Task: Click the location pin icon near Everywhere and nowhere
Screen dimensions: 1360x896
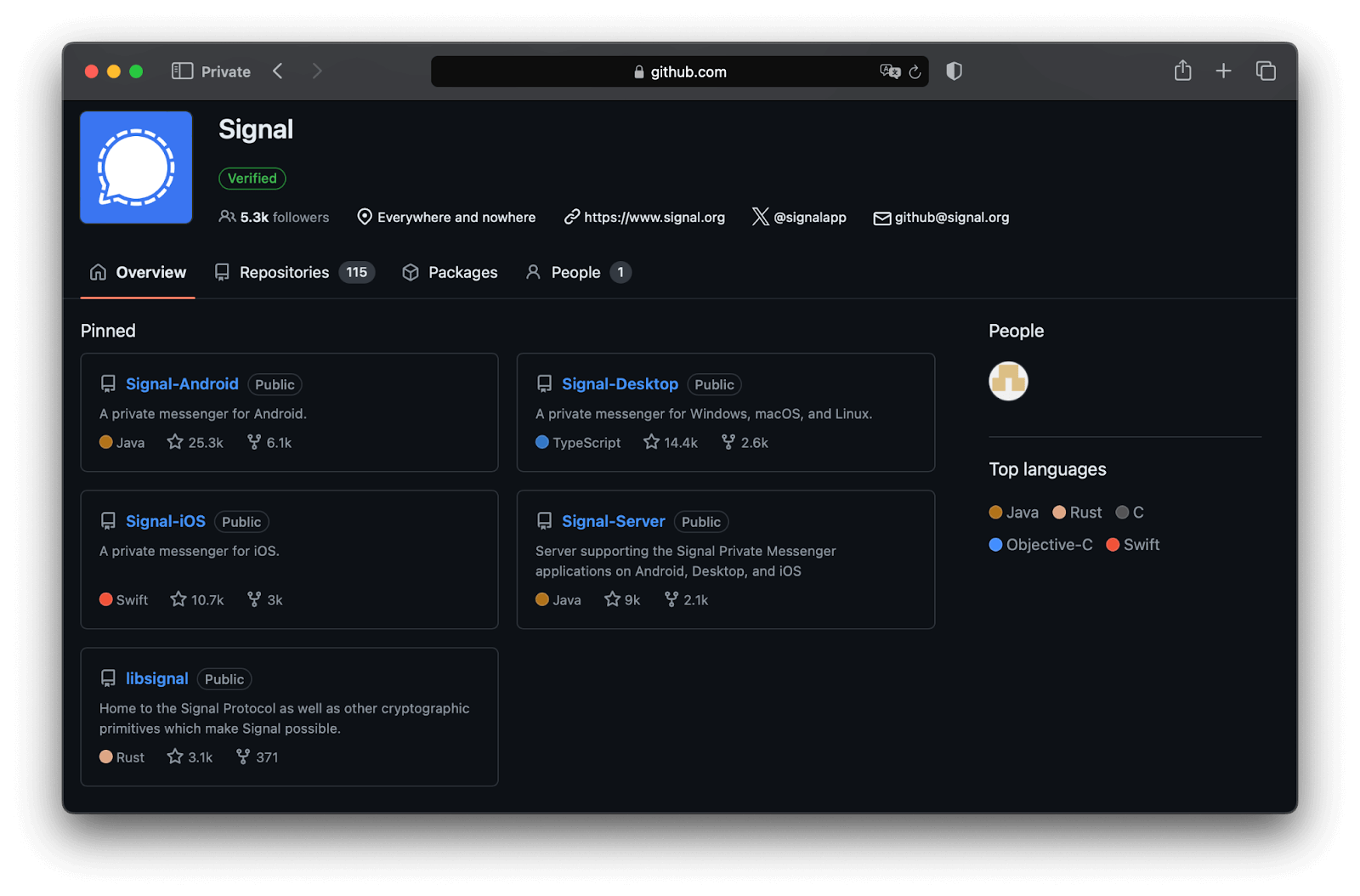Action: pos(365,217)
